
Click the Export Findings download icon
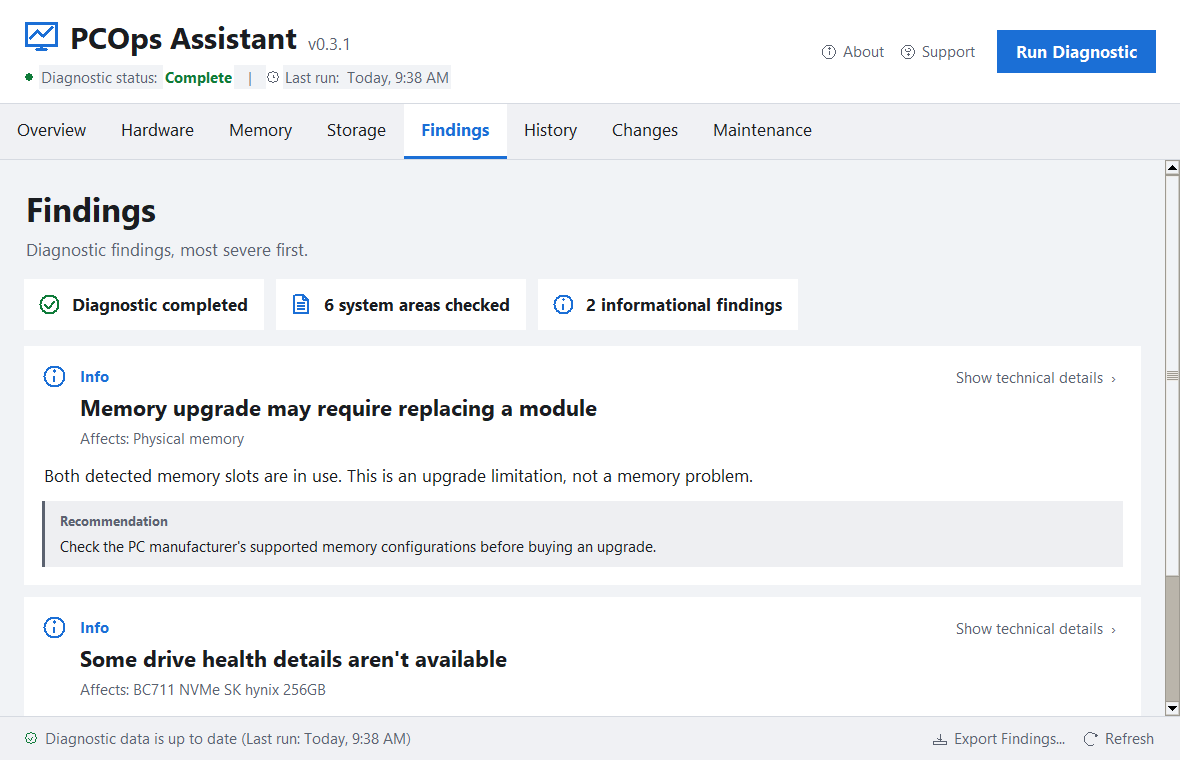pyautogui.click(x=940, y=739)
